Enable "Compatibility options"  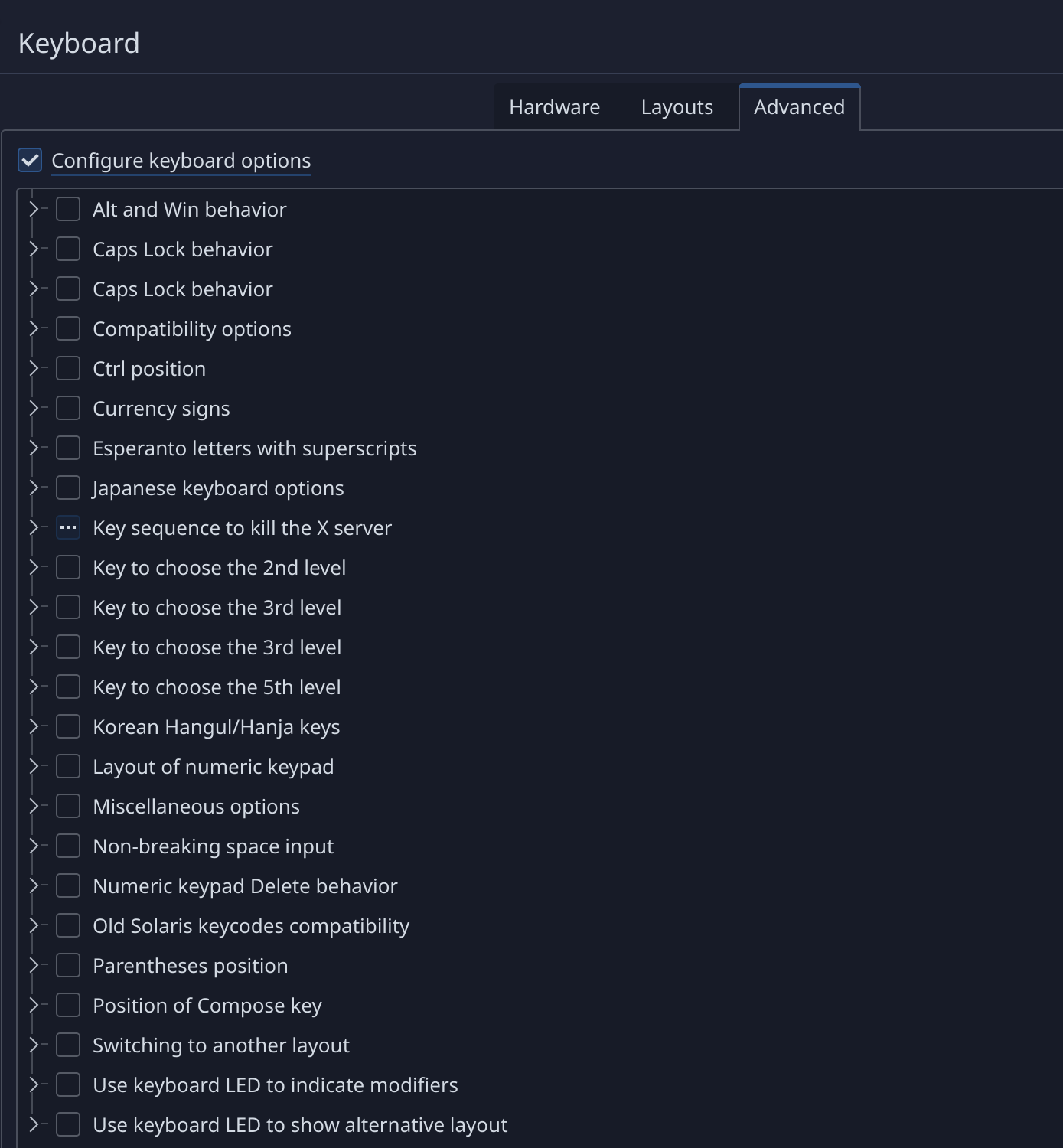click(68, 328)
